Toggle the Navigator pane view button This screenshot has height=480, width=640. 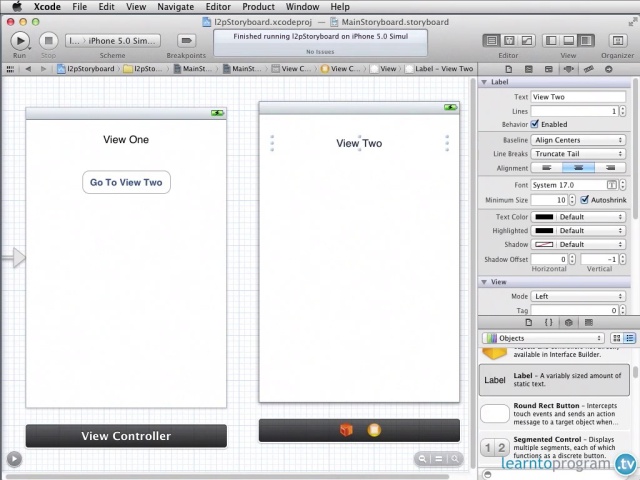coord(551,40)
